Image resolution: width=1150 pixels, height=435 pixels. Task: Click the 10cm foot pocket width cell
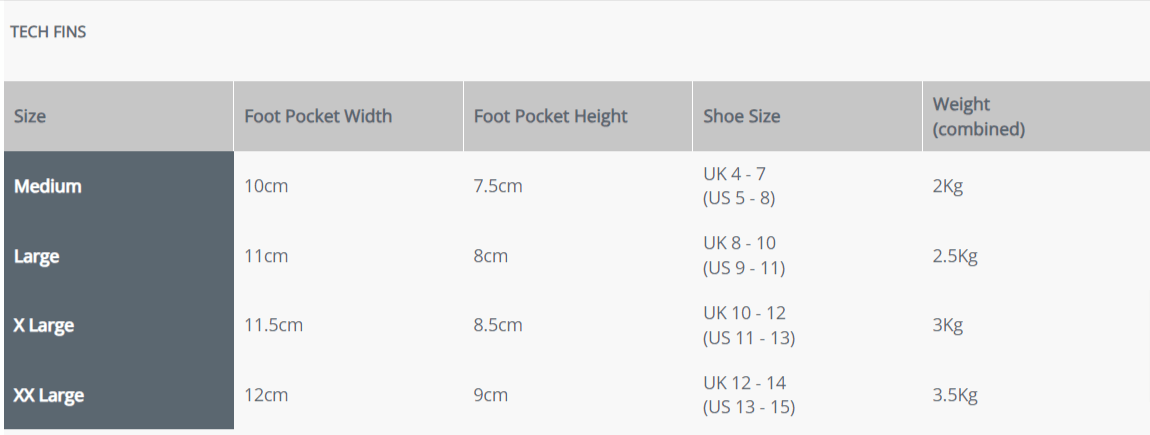pos(266,186)
